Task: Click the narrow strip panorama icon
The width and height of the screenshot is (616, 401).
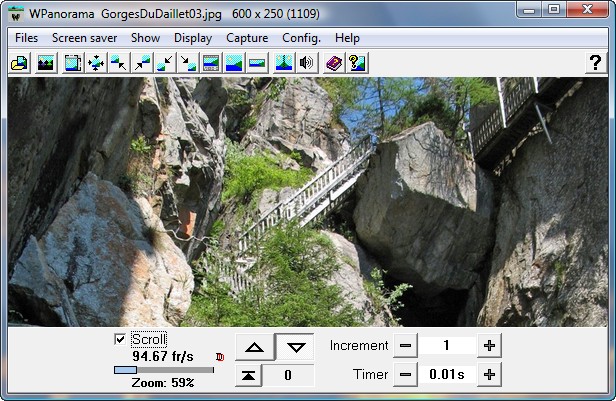Action: coord(257,63)
